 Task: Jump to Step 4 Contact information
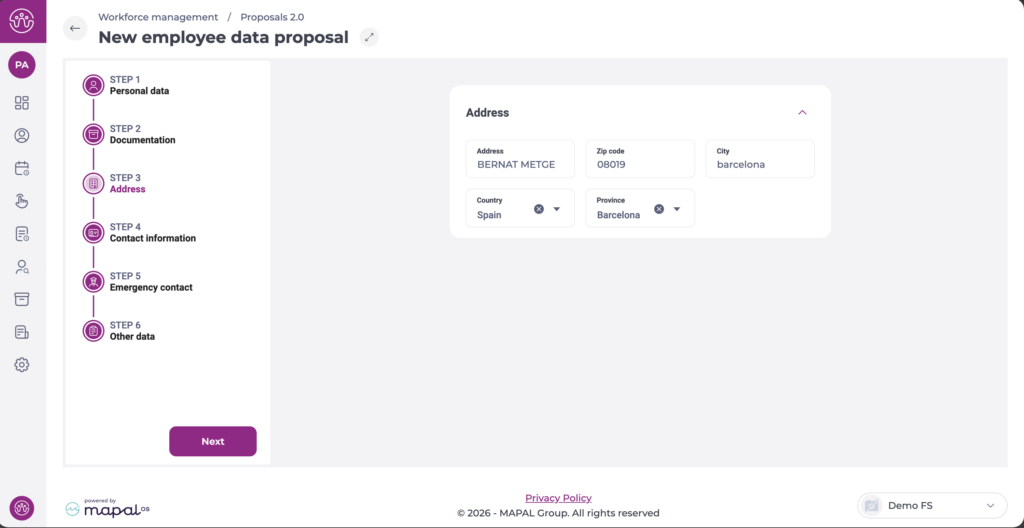point(152,233)
